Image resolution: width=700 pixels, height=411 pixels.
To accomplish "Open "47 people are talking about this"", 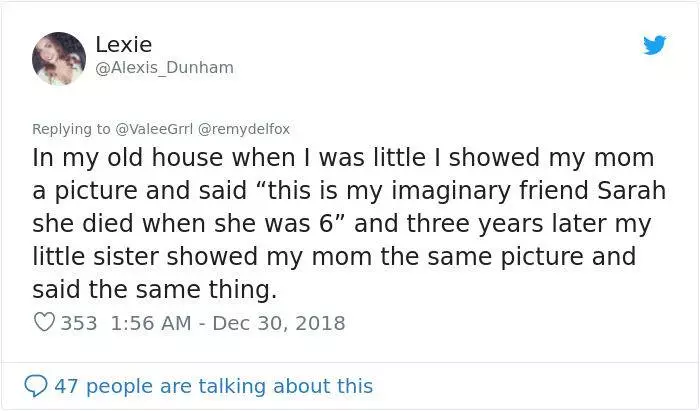I will [214, 386].
